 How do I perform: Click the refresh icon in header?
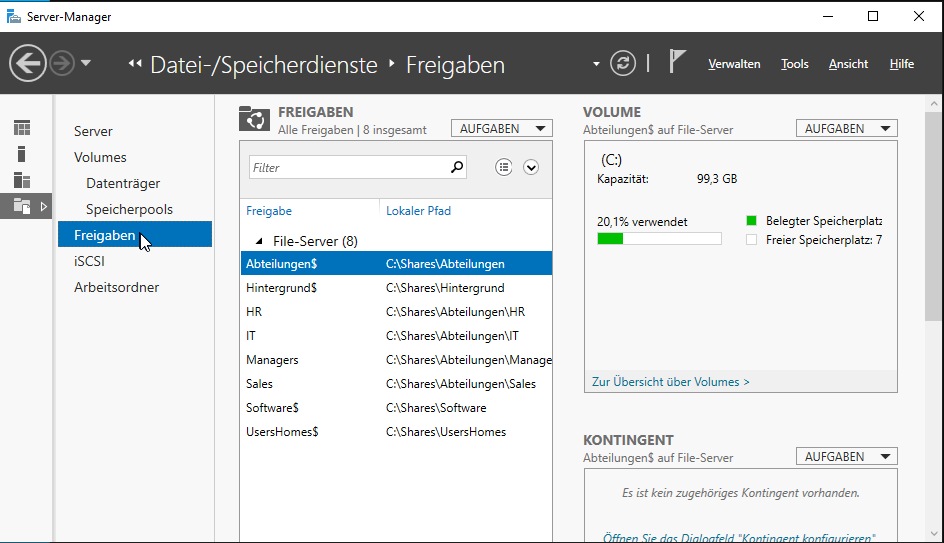[623, 63]
